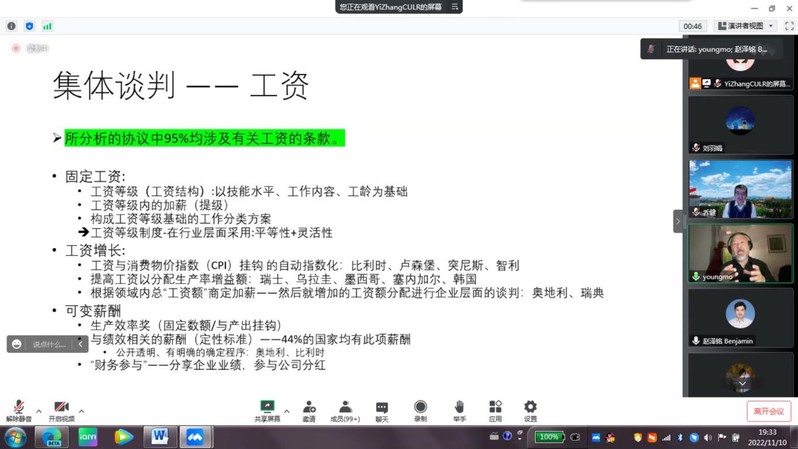Open the 聊天 chat panel
Image resolution: width=798 pixels, height=449 pixels.
coord(381,408)
